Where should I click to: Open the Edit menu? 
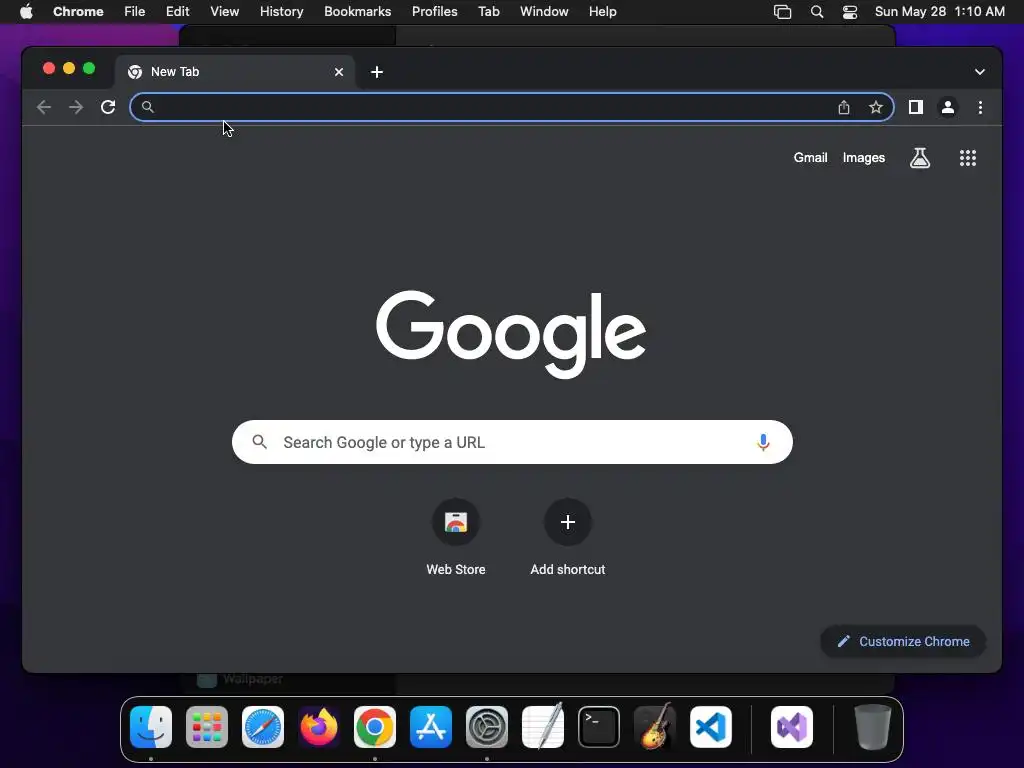[x=178, y=12]
